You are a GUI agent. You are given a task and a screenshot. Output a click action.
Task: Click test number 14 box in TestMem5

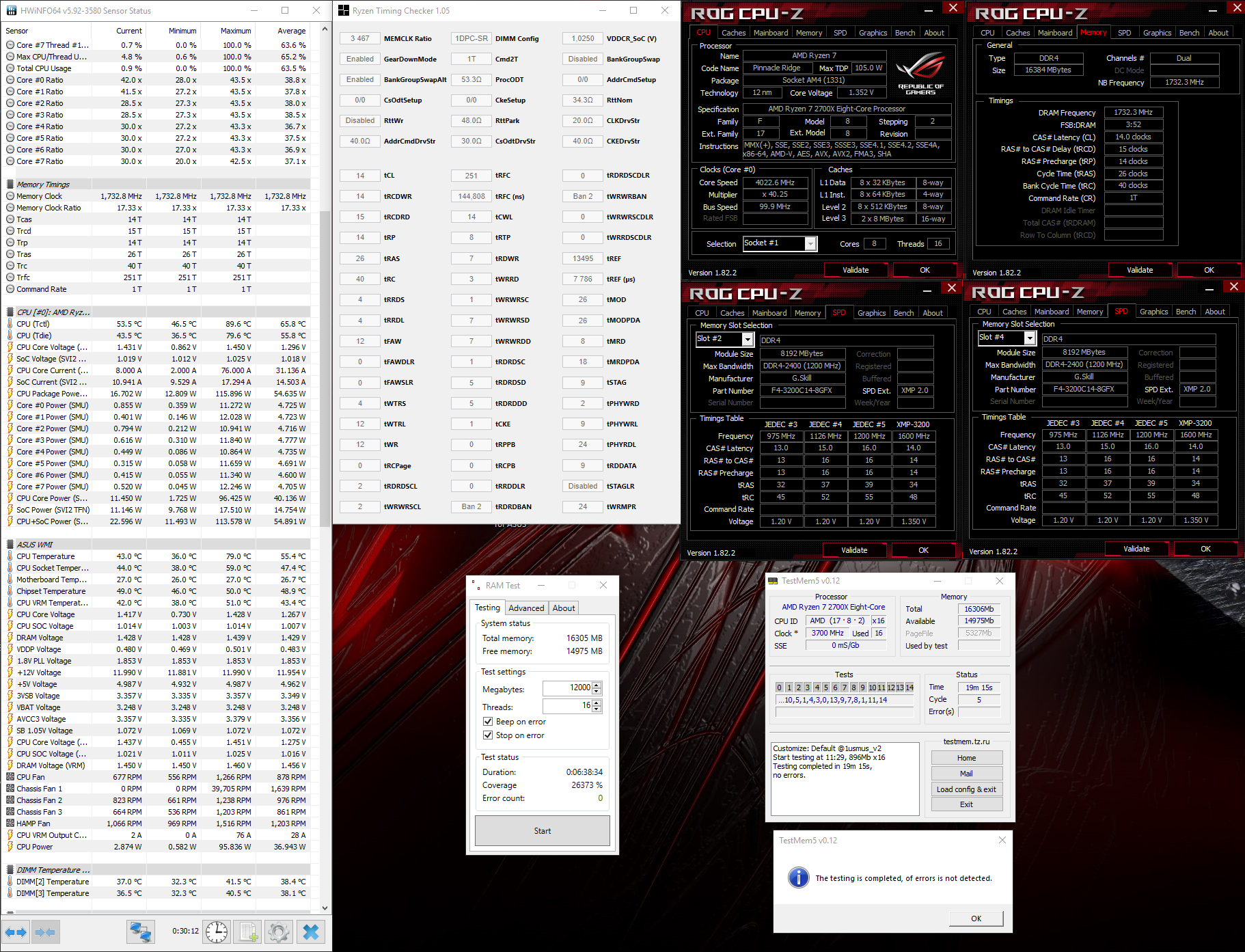click(x=909, y=688)
